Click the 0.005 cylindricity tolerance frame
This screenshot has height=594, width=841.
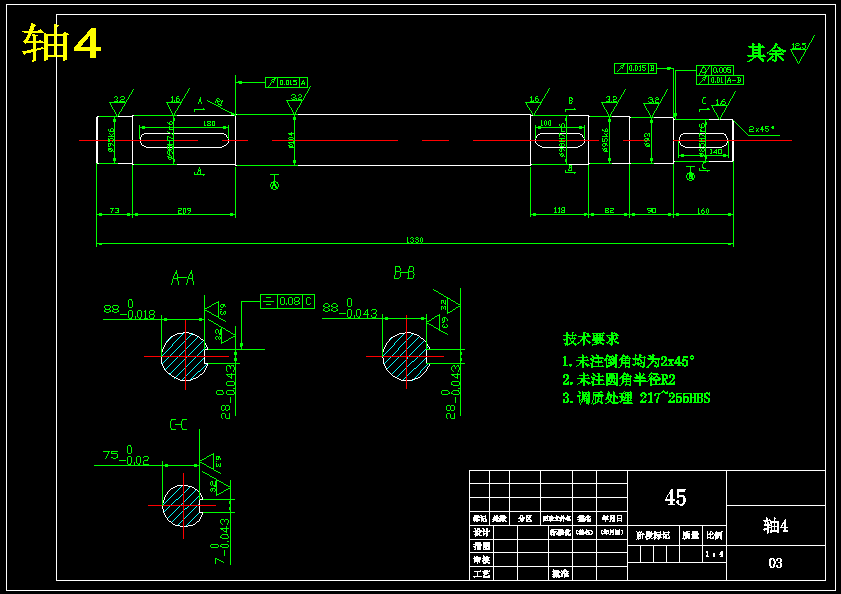coord(715,70)
